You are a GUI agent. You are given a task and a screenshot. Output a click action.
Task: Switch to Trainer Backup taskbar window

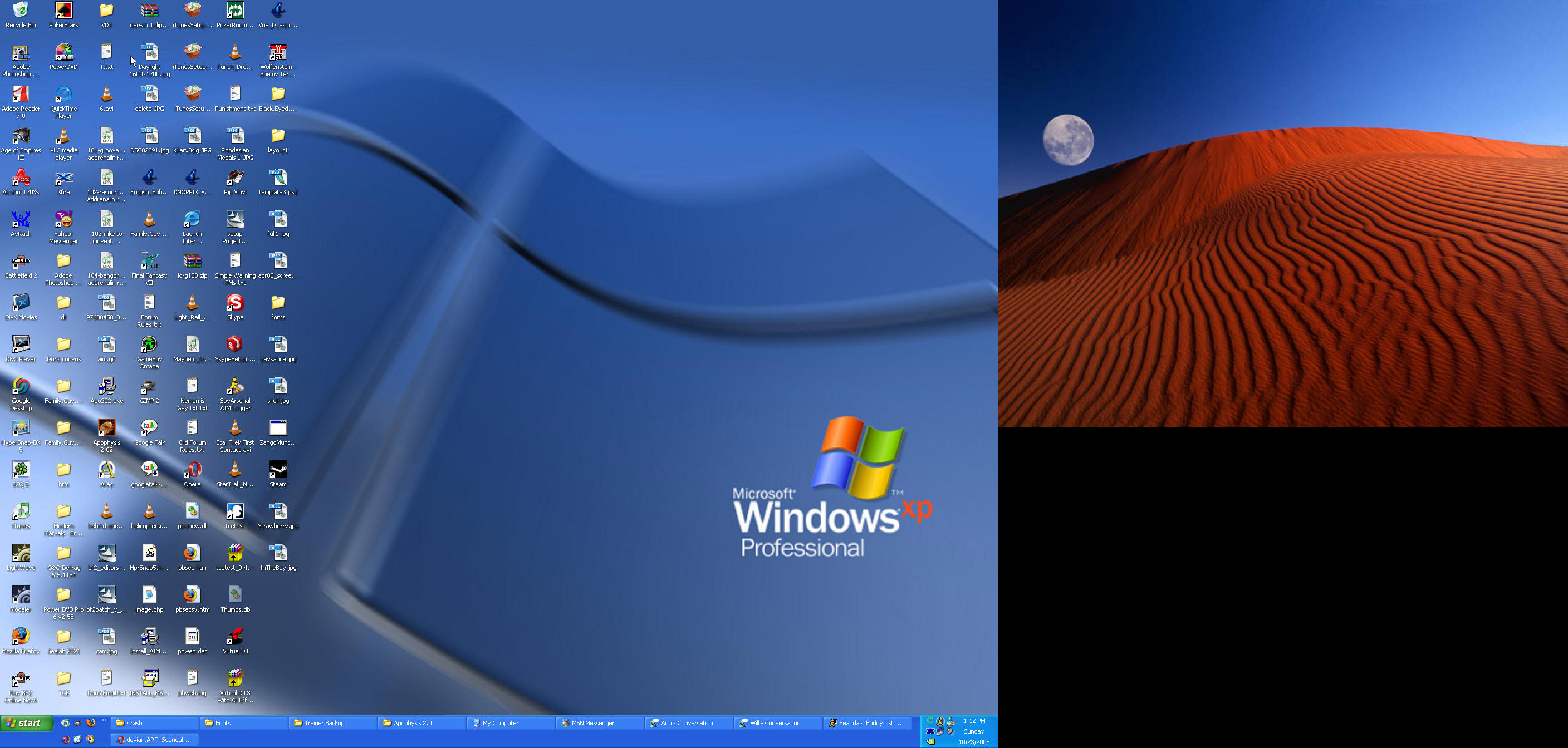coord(332,723)
